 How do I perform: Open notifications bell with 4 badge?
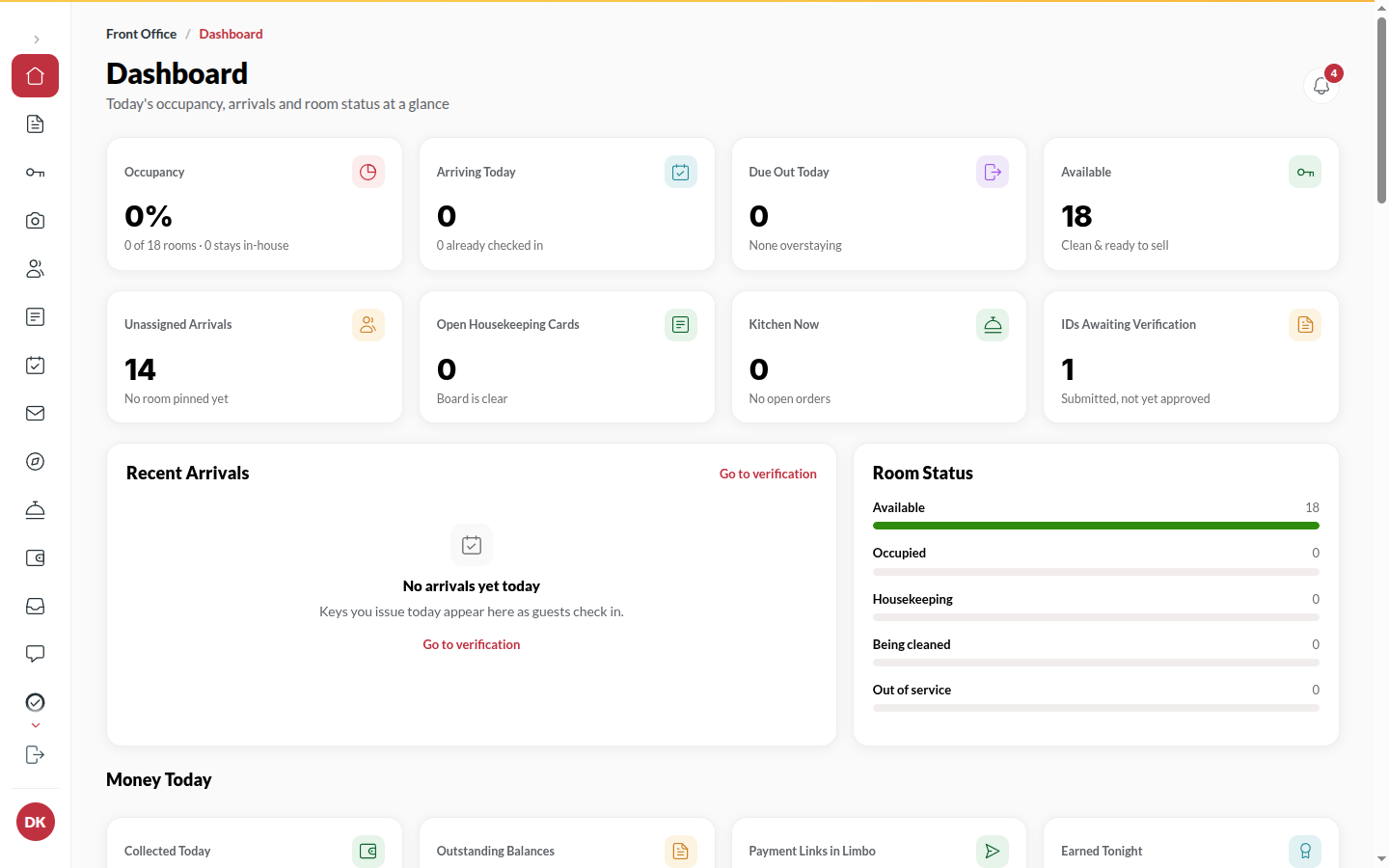click(1321, 85)
